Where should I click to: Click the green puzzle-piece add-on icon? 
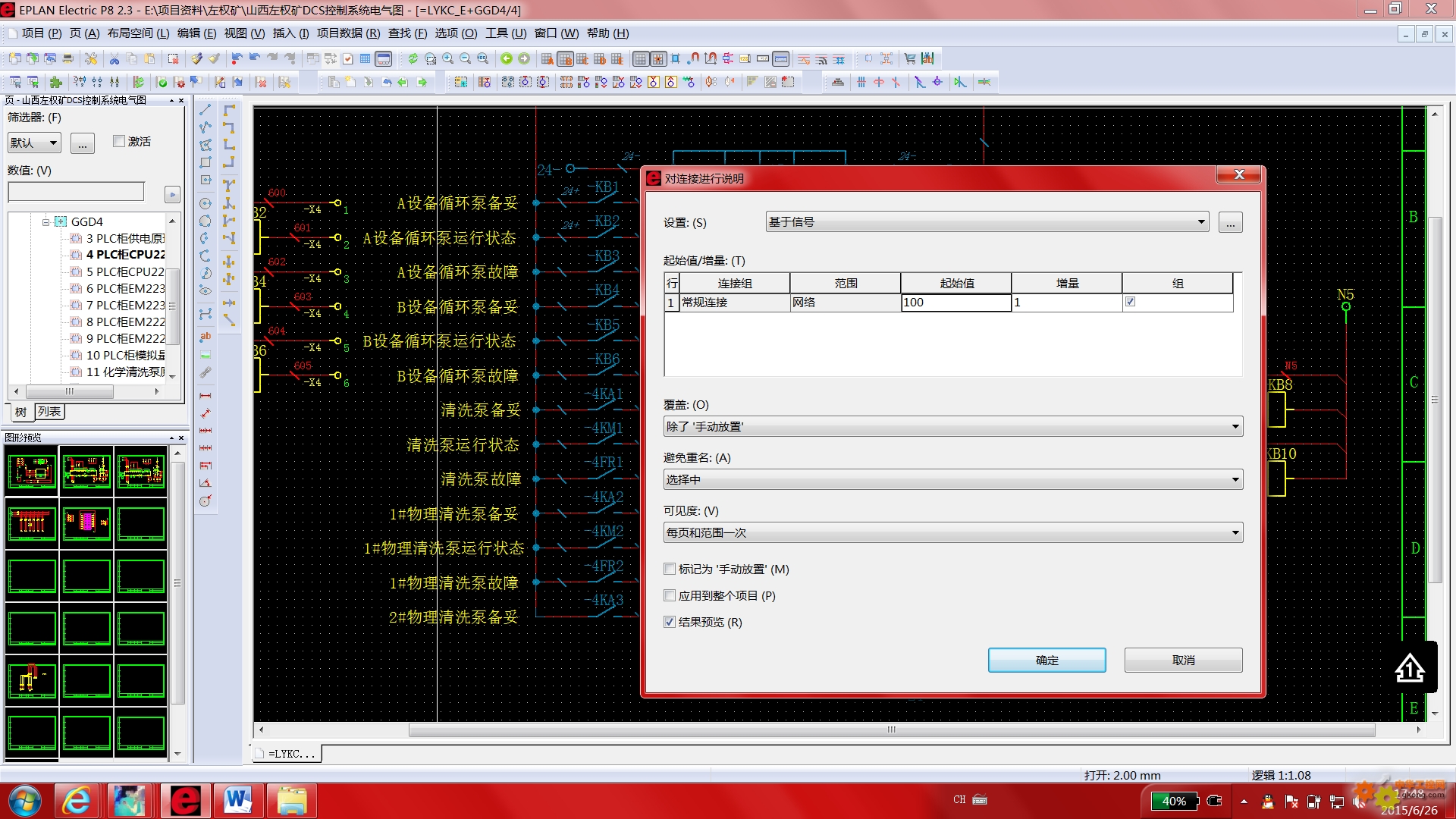coord(56,82)
